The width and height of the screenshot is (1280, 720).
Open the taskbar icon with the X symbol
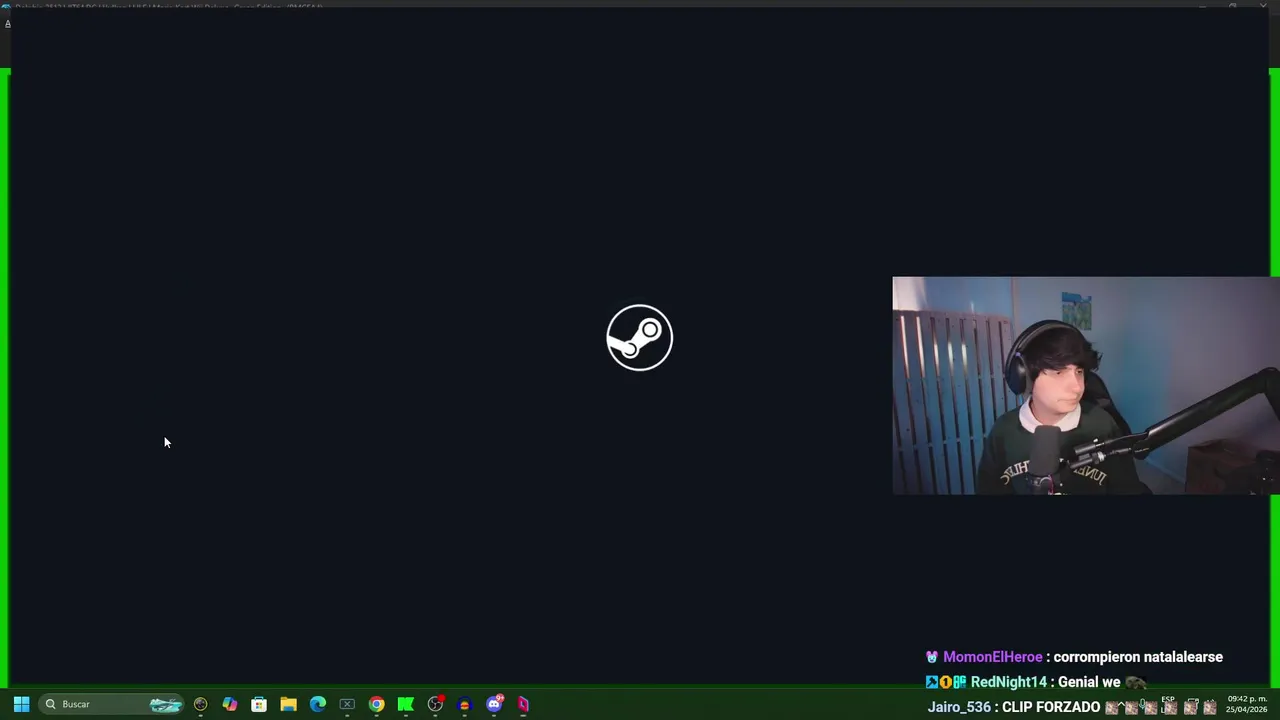point(347,704)
